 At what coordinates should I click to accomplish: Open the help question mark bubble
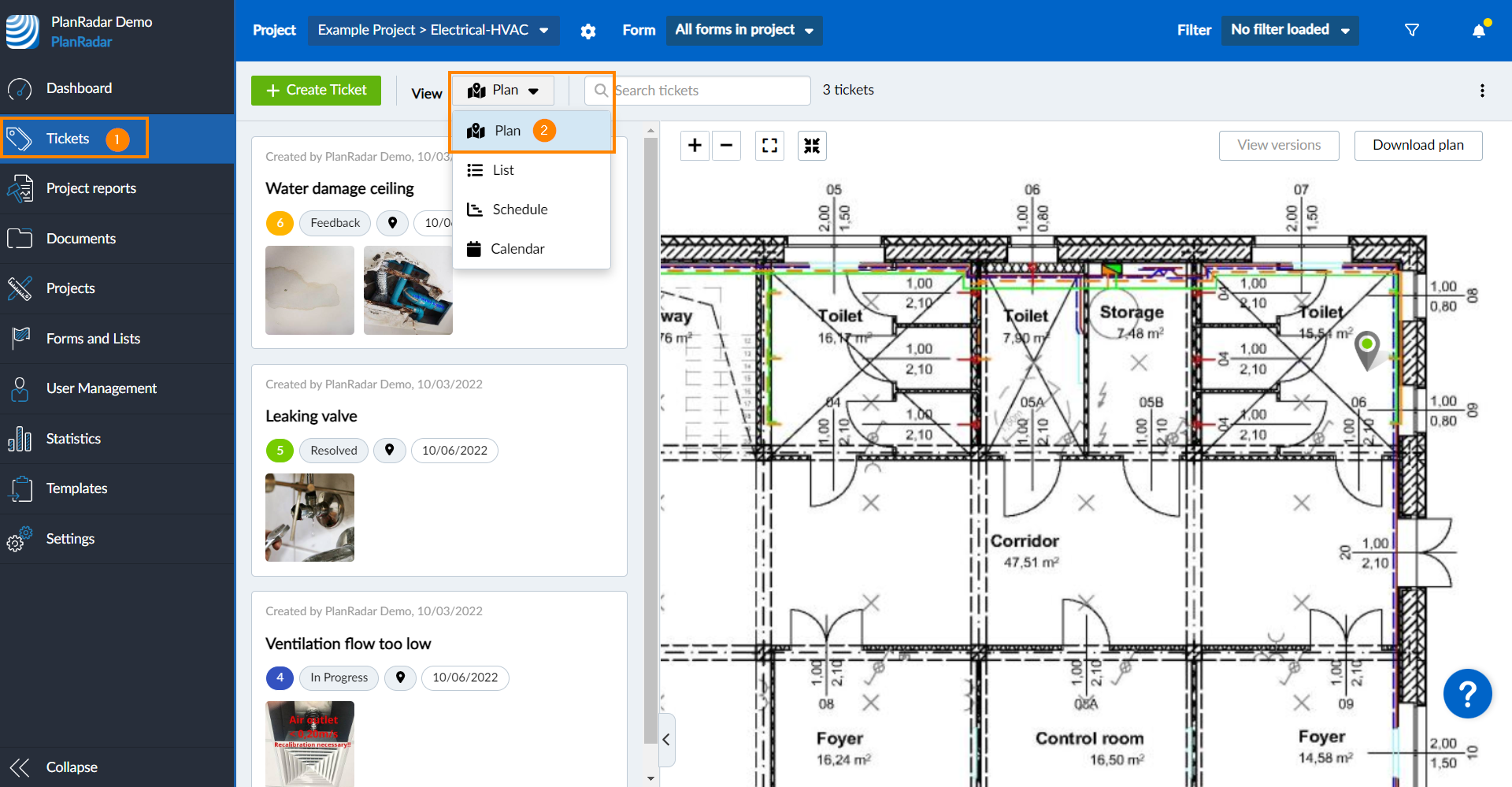[1467, 693]
